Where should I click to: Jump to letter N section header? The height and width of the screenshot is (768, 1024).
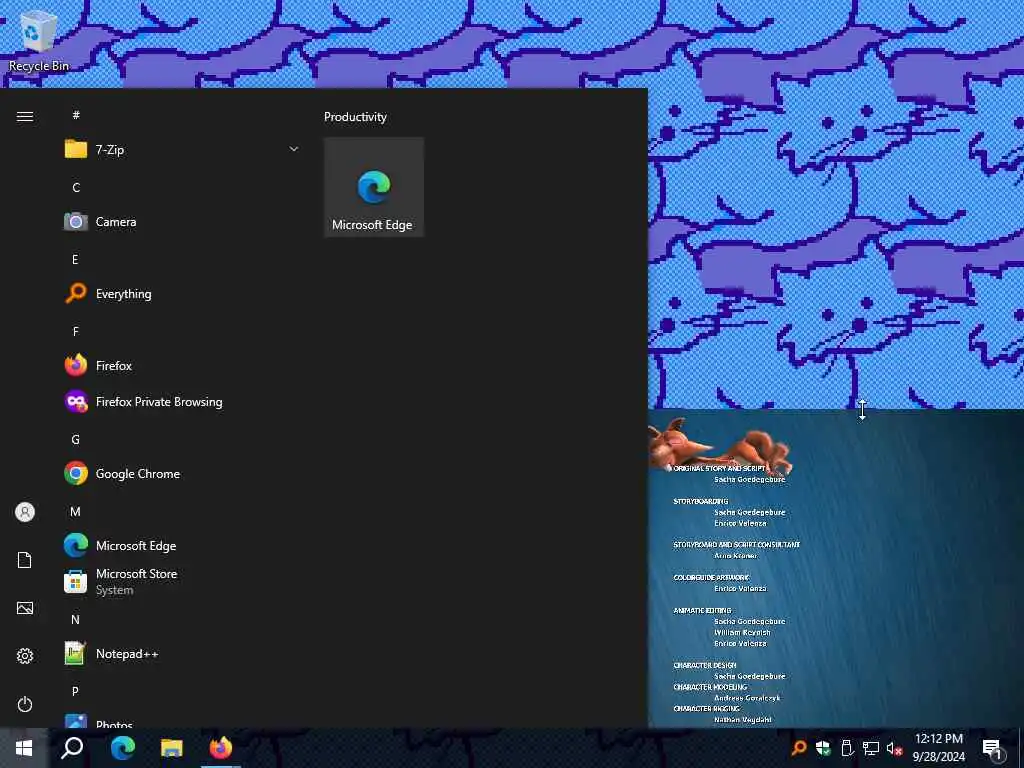76,619
